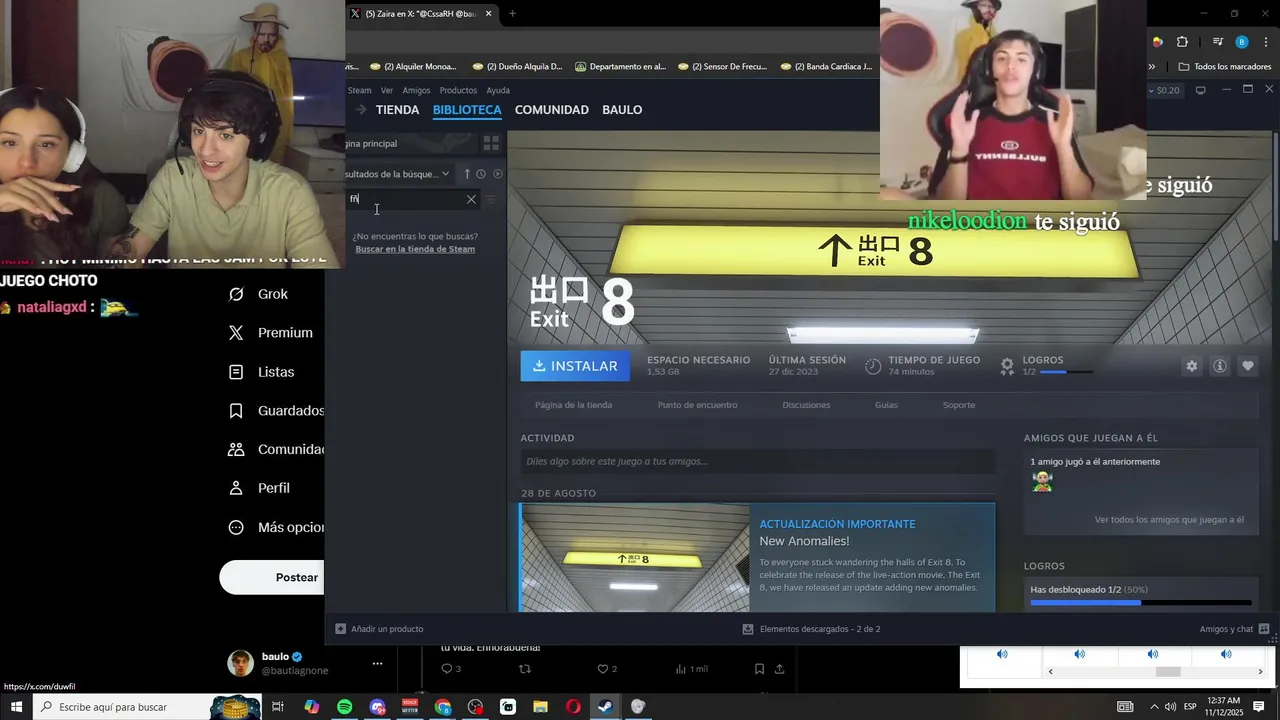Click the friend avatar who played previously
1280x720 pixels.
[1042, 482]
